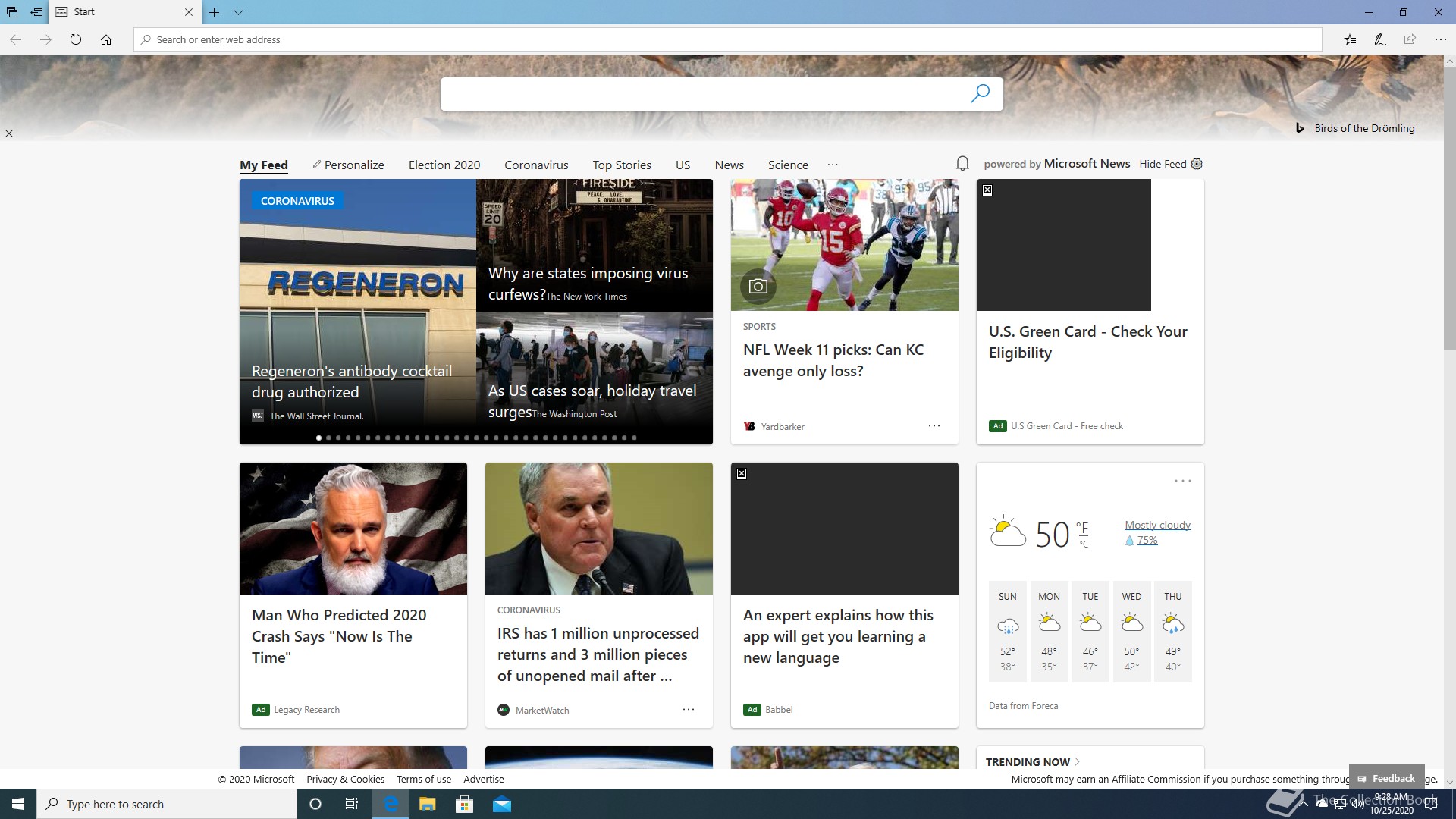Screen dimensions: 1456x819
Task: Open the Science tab
Action: tap(788, 165)
